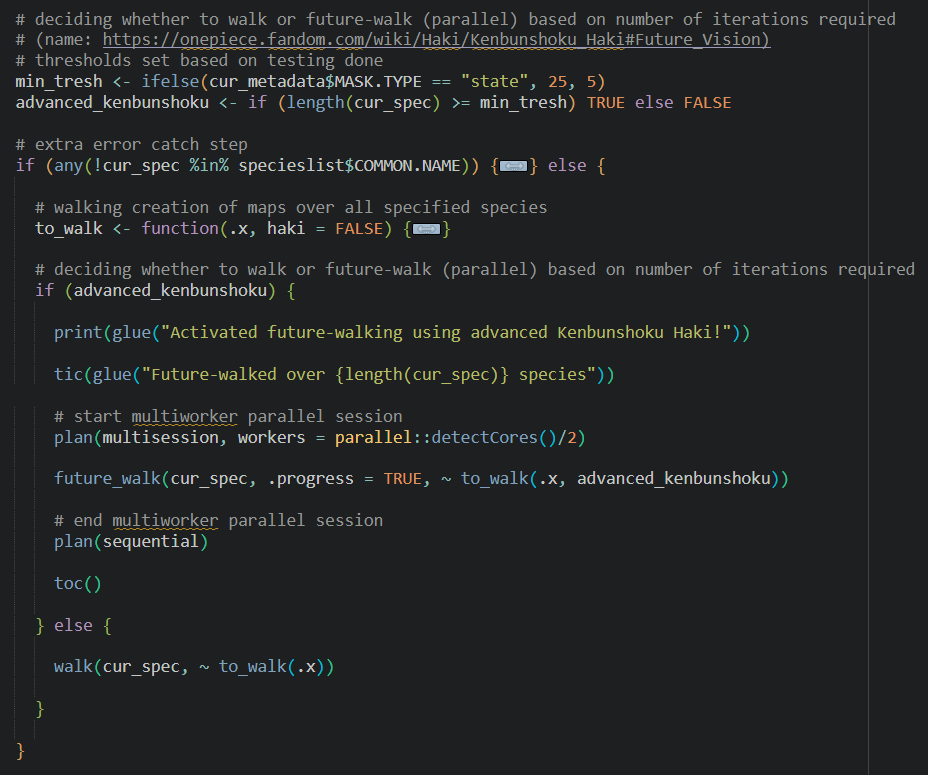Click the "# thresholds set based on testing" comment
Image resolution: width=928 pixels, height=775 pixels.
point(199,60)
